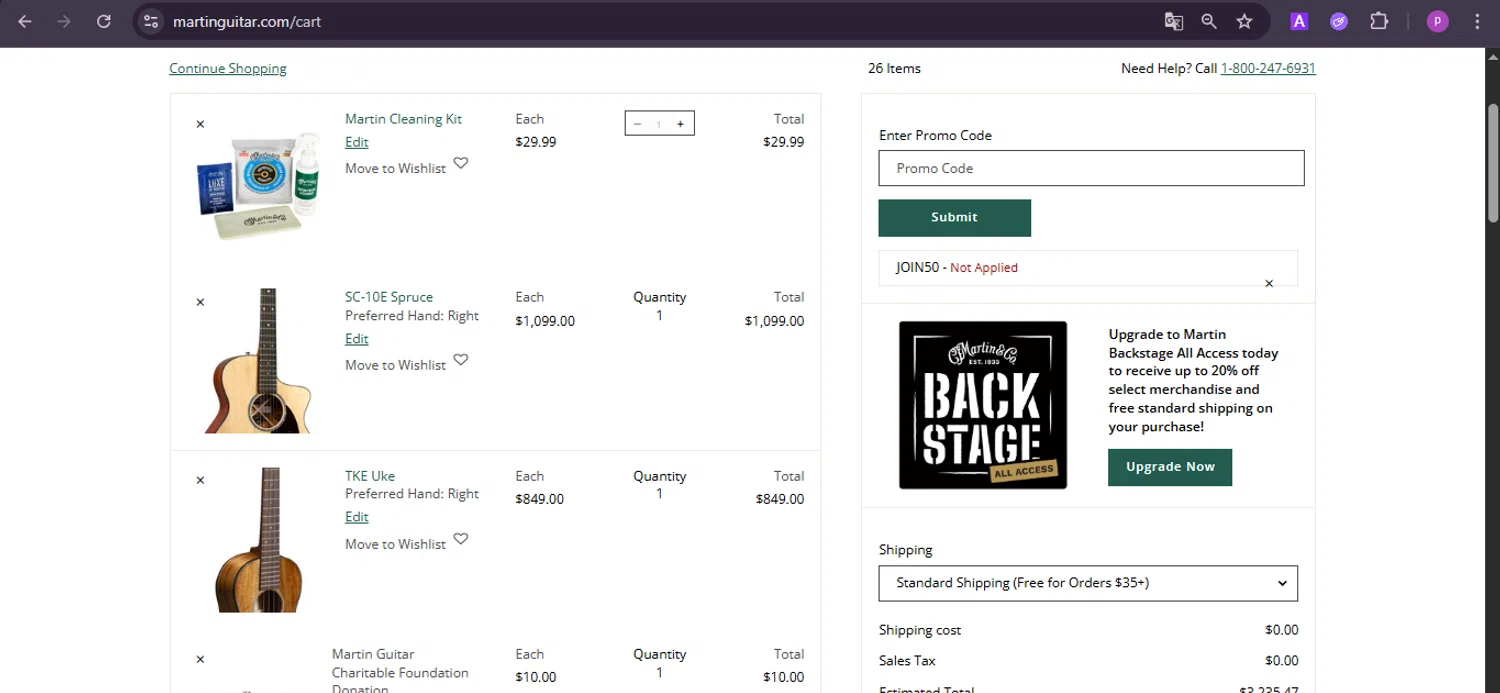Open the zoom magnifier icon
Image resolution: width=1500 pixels, height=693 pixels.
[1209, 21]
